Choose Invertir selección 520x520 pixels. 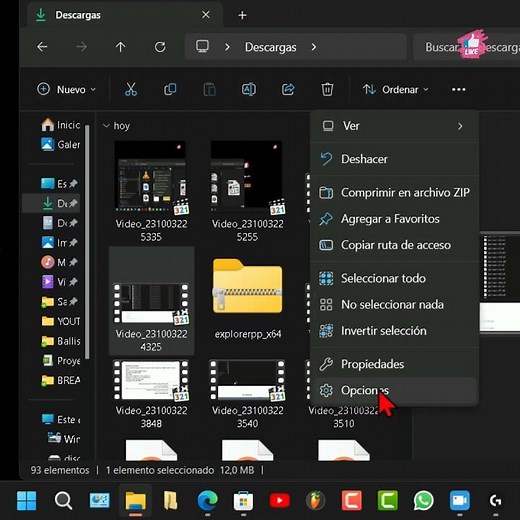coord(395,331)
